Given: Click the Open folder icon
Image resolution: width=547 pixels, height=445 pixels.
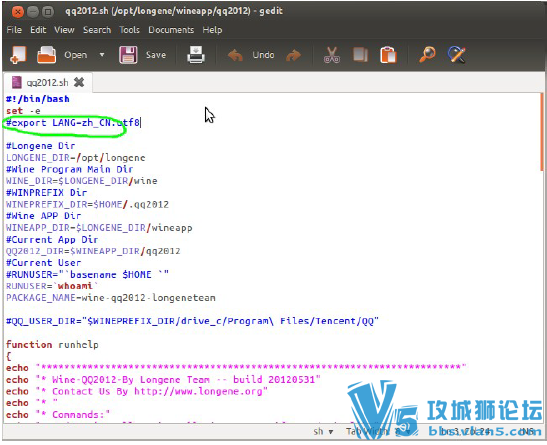Looking at the screenshot, I should pyautogui.click(x=46, y=55).
